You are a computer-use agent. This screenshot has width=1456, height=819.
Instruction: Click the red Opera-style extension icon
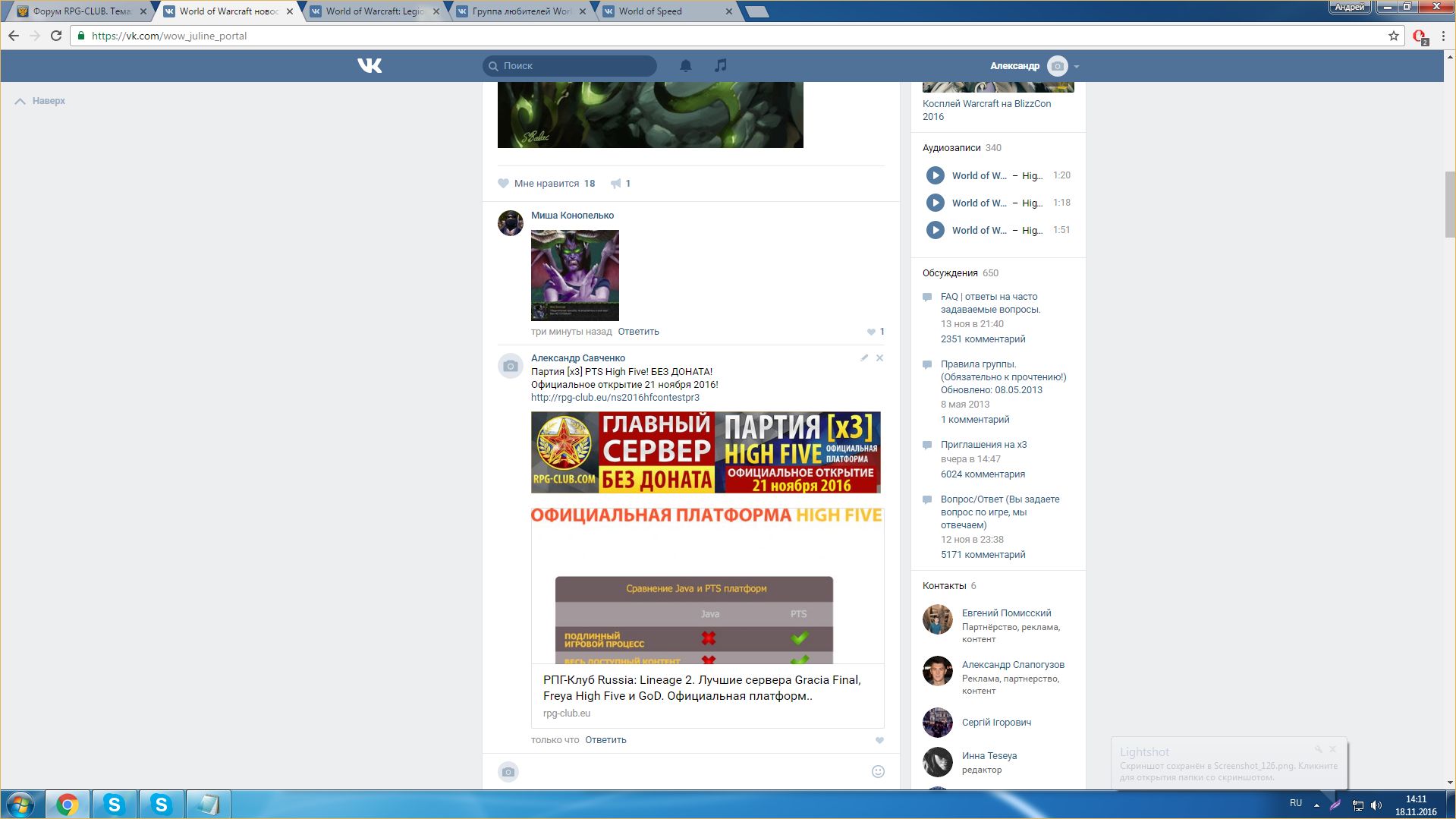click(x=1419, y=36)
